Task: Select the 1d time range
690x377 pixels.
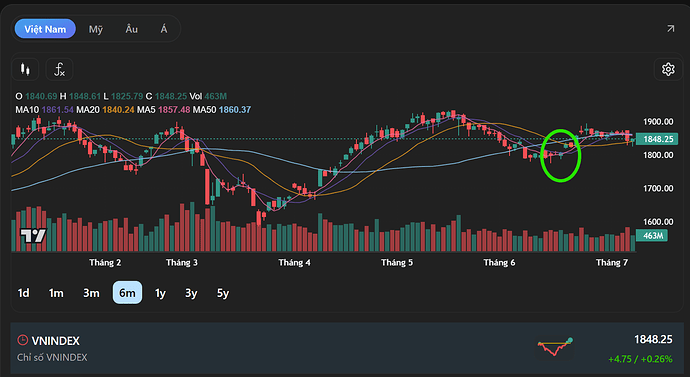Action: pos(23,293)
